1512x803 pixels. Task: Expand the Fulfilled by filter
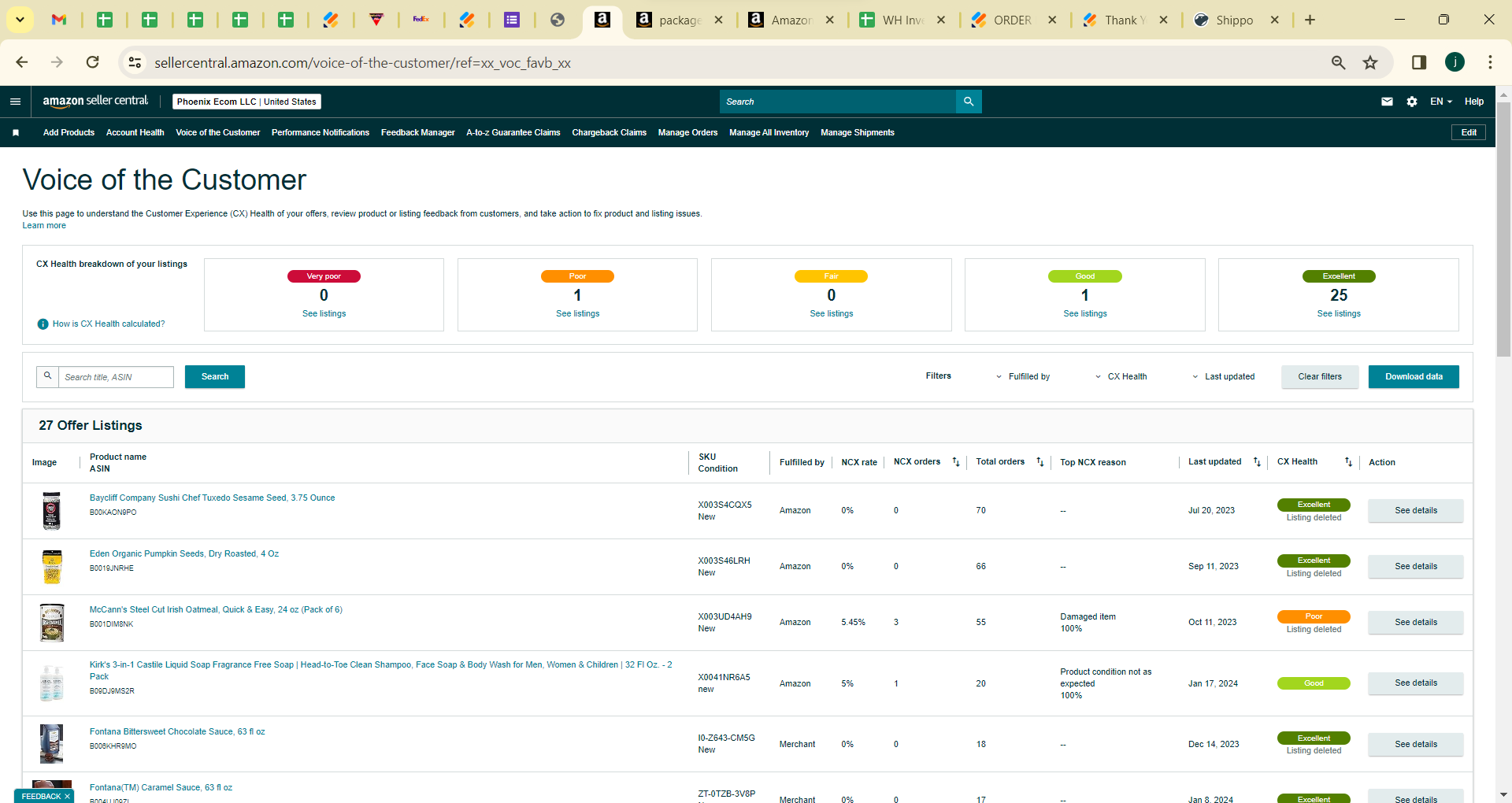[1023, 377]
